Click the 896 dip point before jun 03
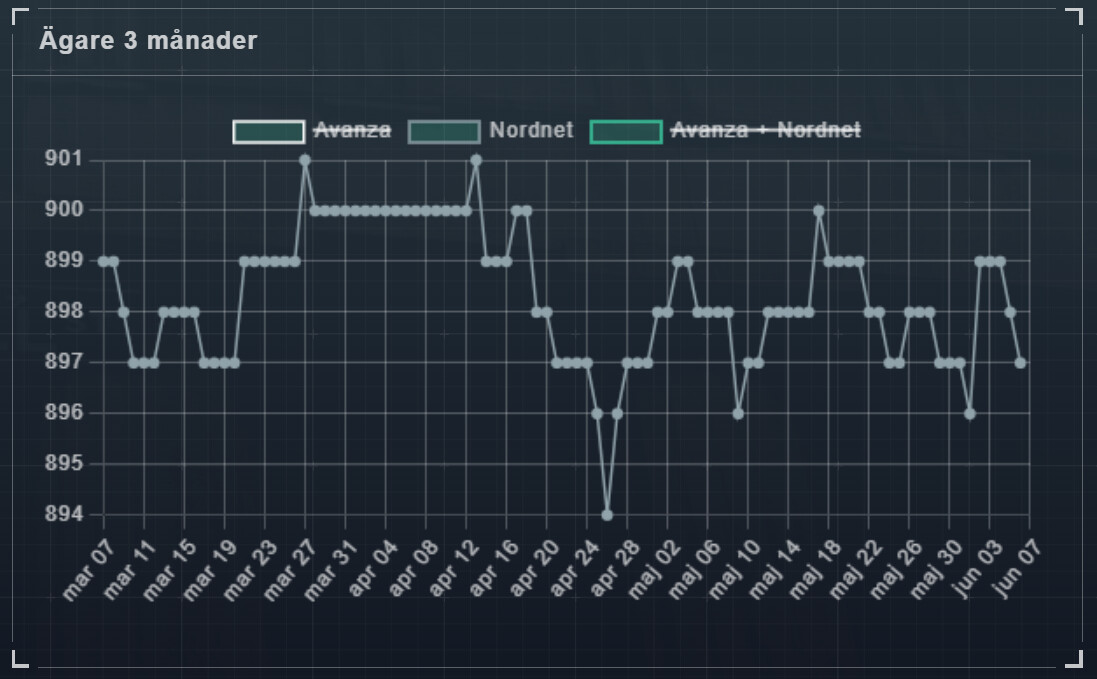 (970, 413)
